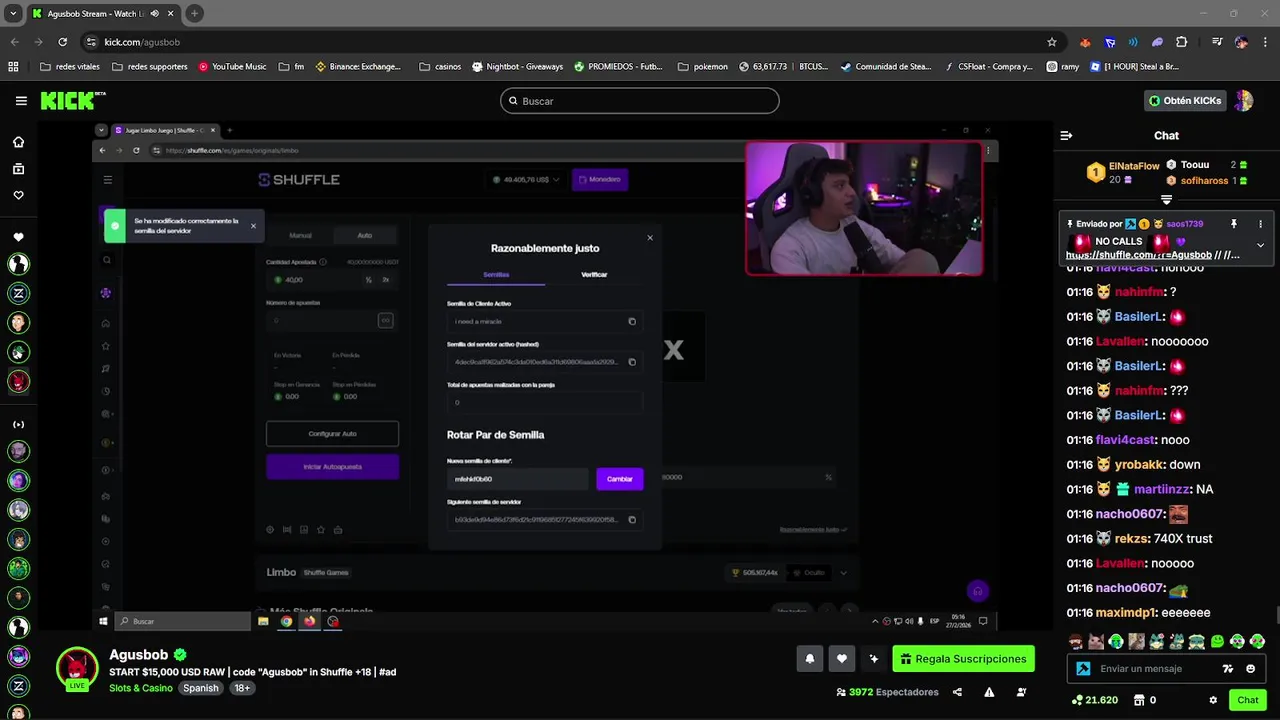Screen dimensions: 1280x720
Task: Open the shop icon next to 0
Action: click(1138, 700)
